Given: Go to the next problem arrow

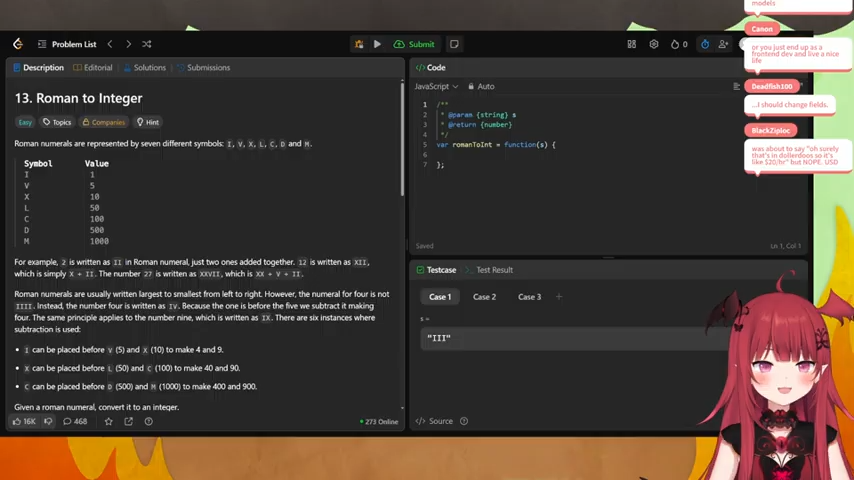Looking at the screenshot, I should click(x=129, y=44).
